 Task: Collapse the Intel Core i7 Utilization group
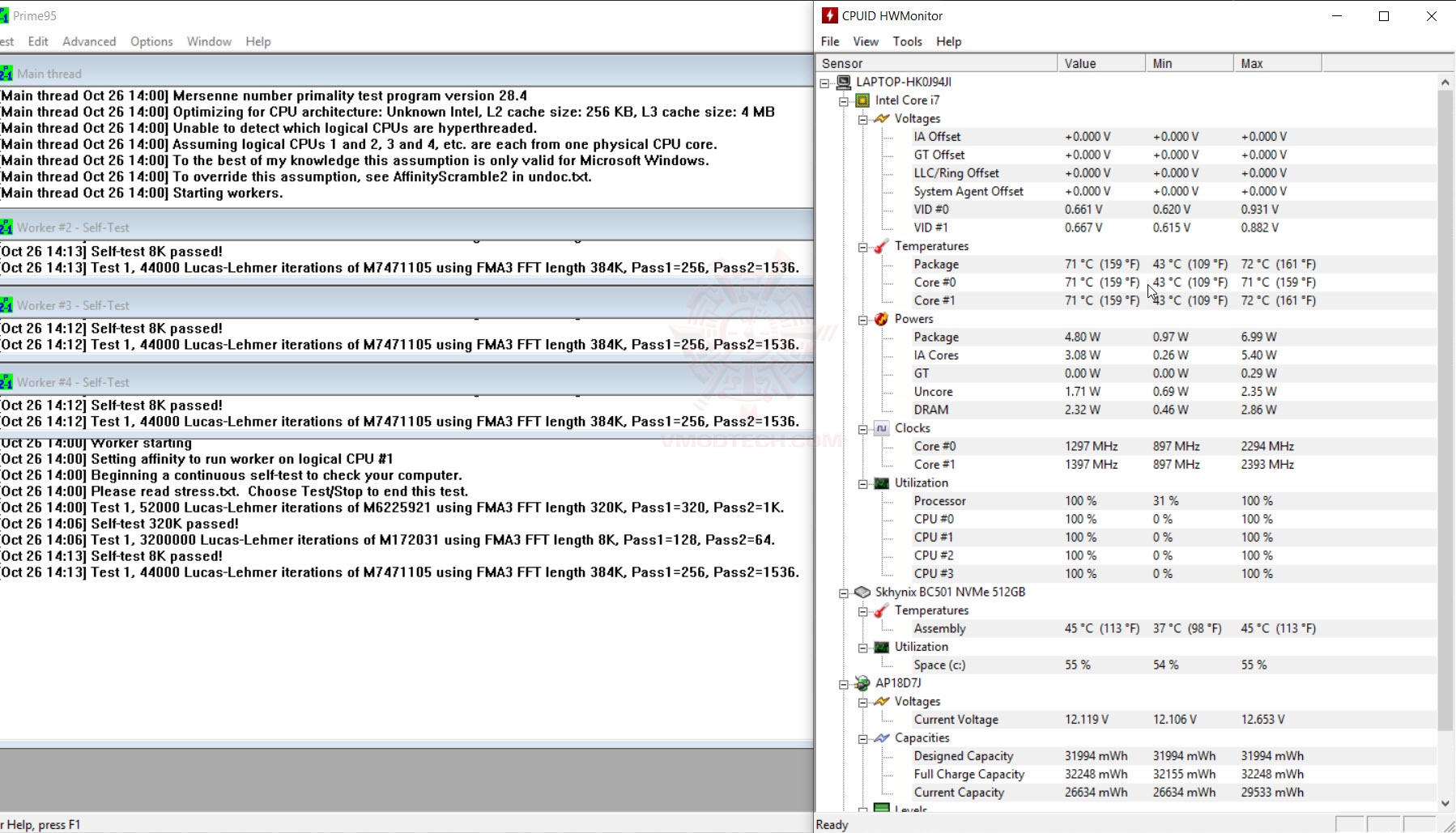pos(863,483)
